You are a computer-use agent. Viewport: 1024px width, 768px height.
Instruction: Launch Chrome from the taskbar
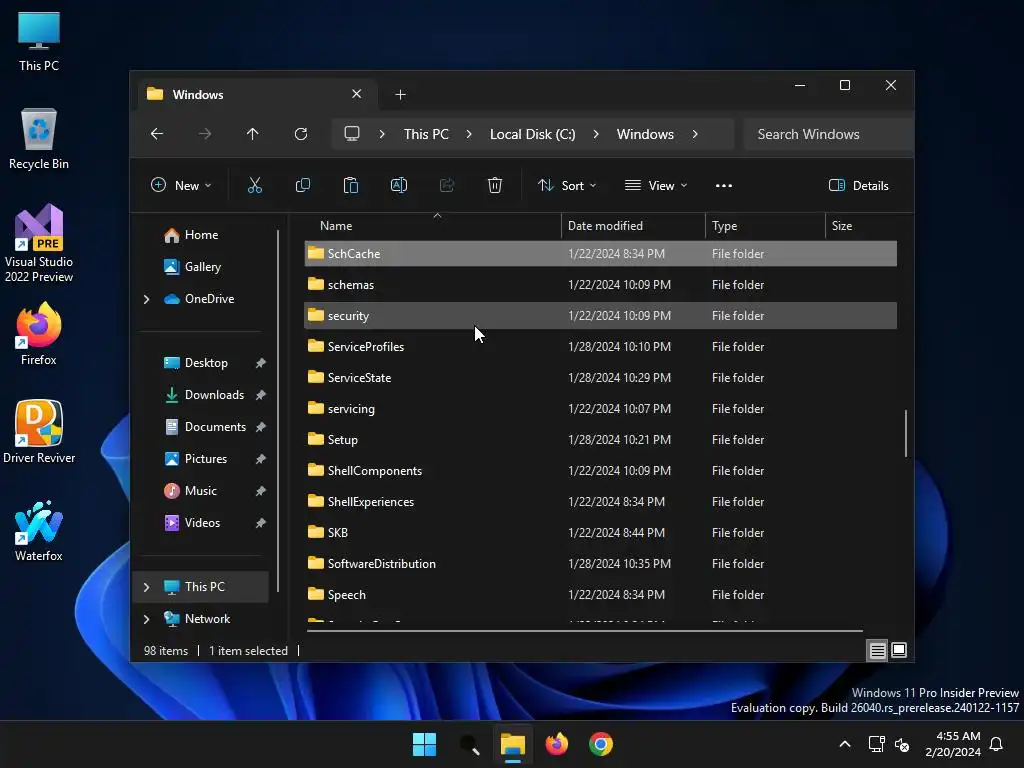click(601, 744)
